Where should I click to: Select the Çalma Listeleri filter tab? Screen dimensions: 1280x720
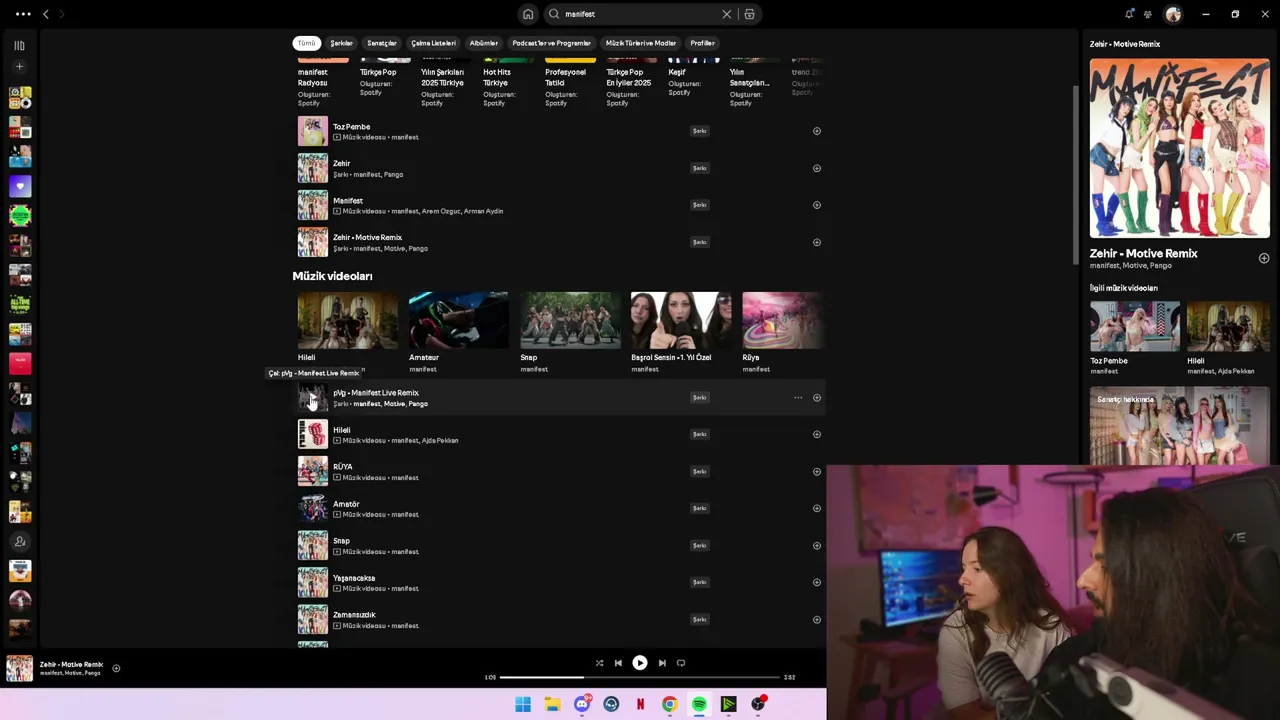[433, 43]
